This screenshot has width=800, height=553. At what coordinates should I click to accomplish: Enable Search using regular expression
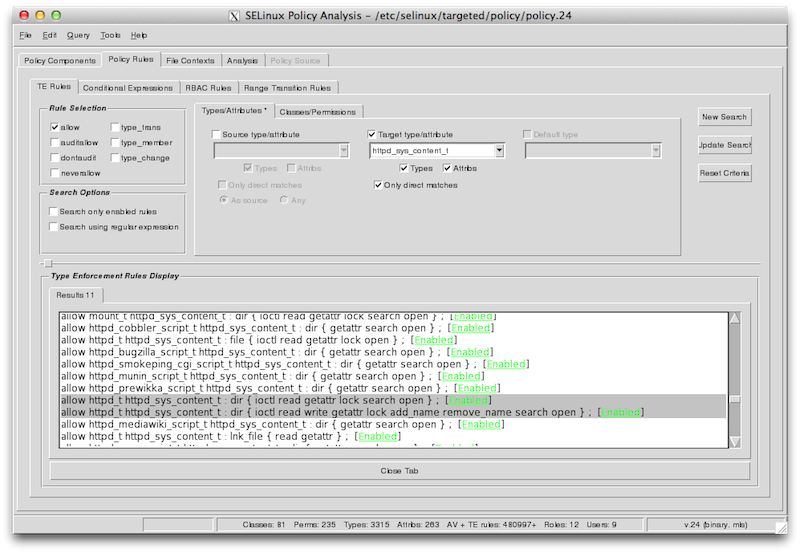click(52, 227)
